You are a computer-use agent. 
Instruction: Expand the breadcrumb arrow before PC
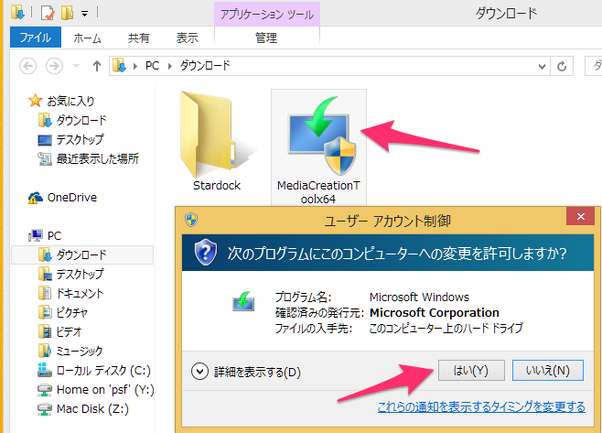[135, 66]
